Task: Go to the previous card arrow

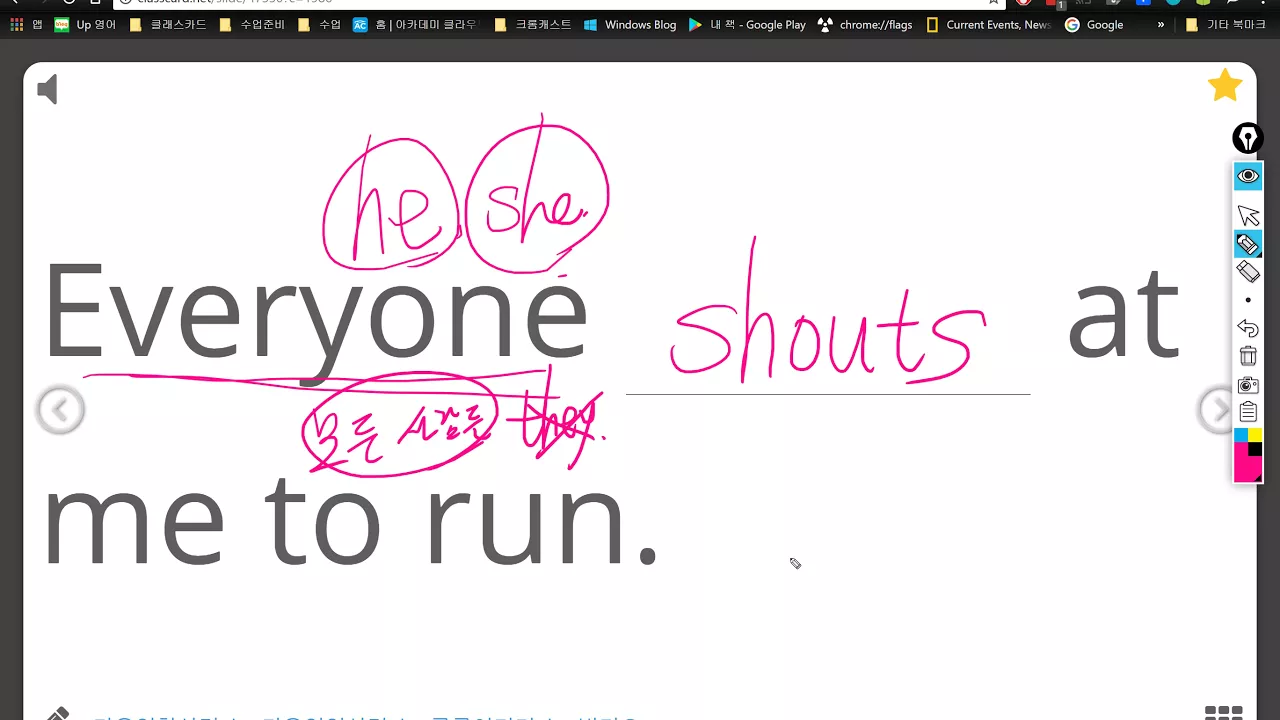Action: (x=60, y=410)
